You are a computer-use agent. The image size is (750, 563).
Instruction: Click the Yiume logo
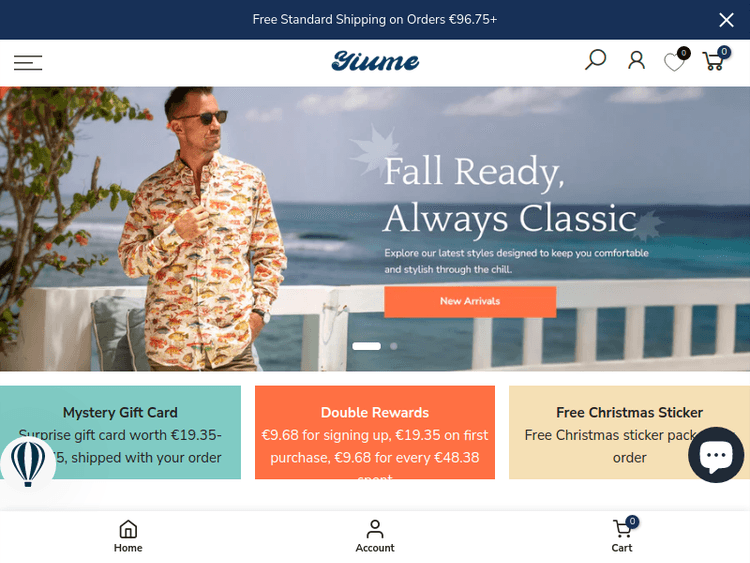(x=375, y=61)
